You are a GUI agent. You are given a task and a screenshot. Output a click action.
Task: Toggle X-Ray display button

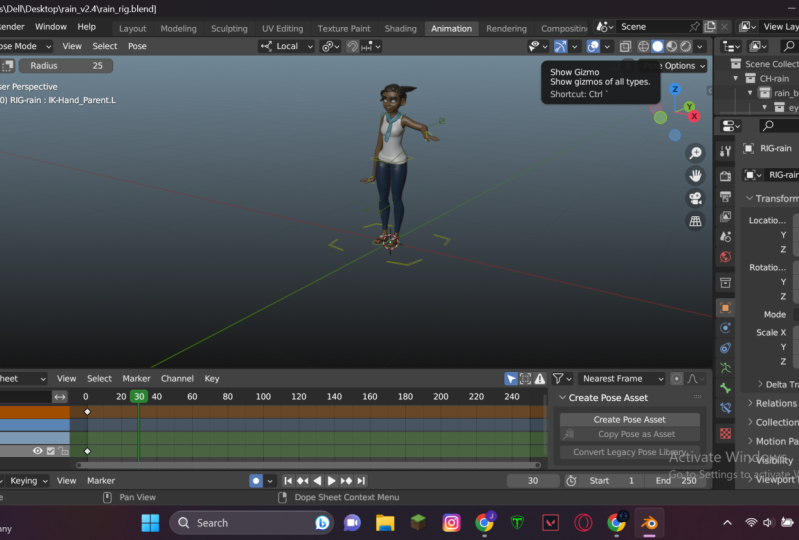tap(625, 46)
